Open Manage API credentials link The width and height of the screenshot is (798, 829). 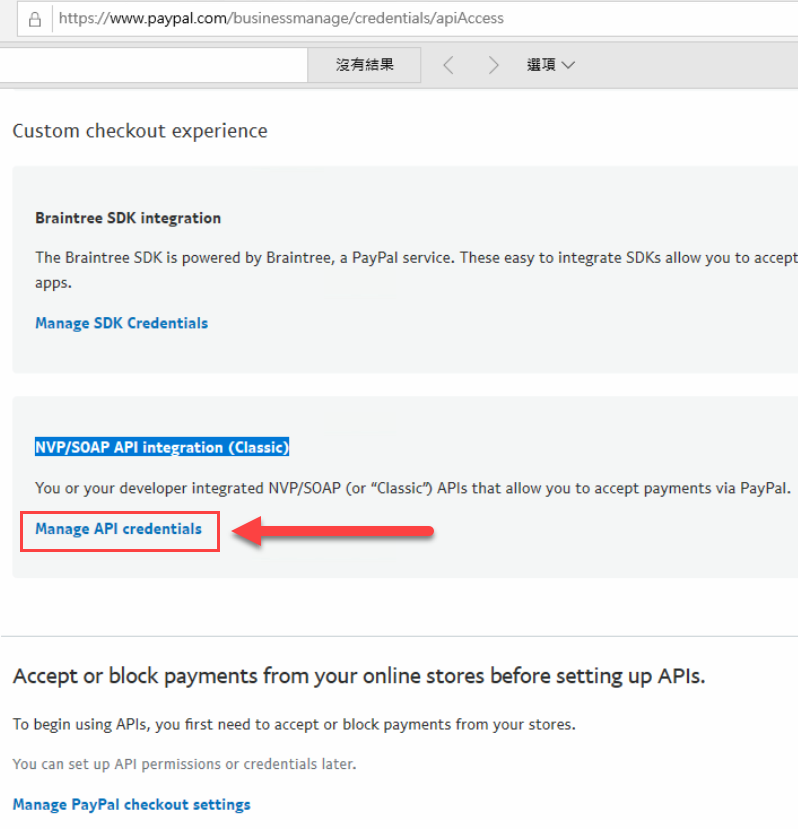[118, 529]
